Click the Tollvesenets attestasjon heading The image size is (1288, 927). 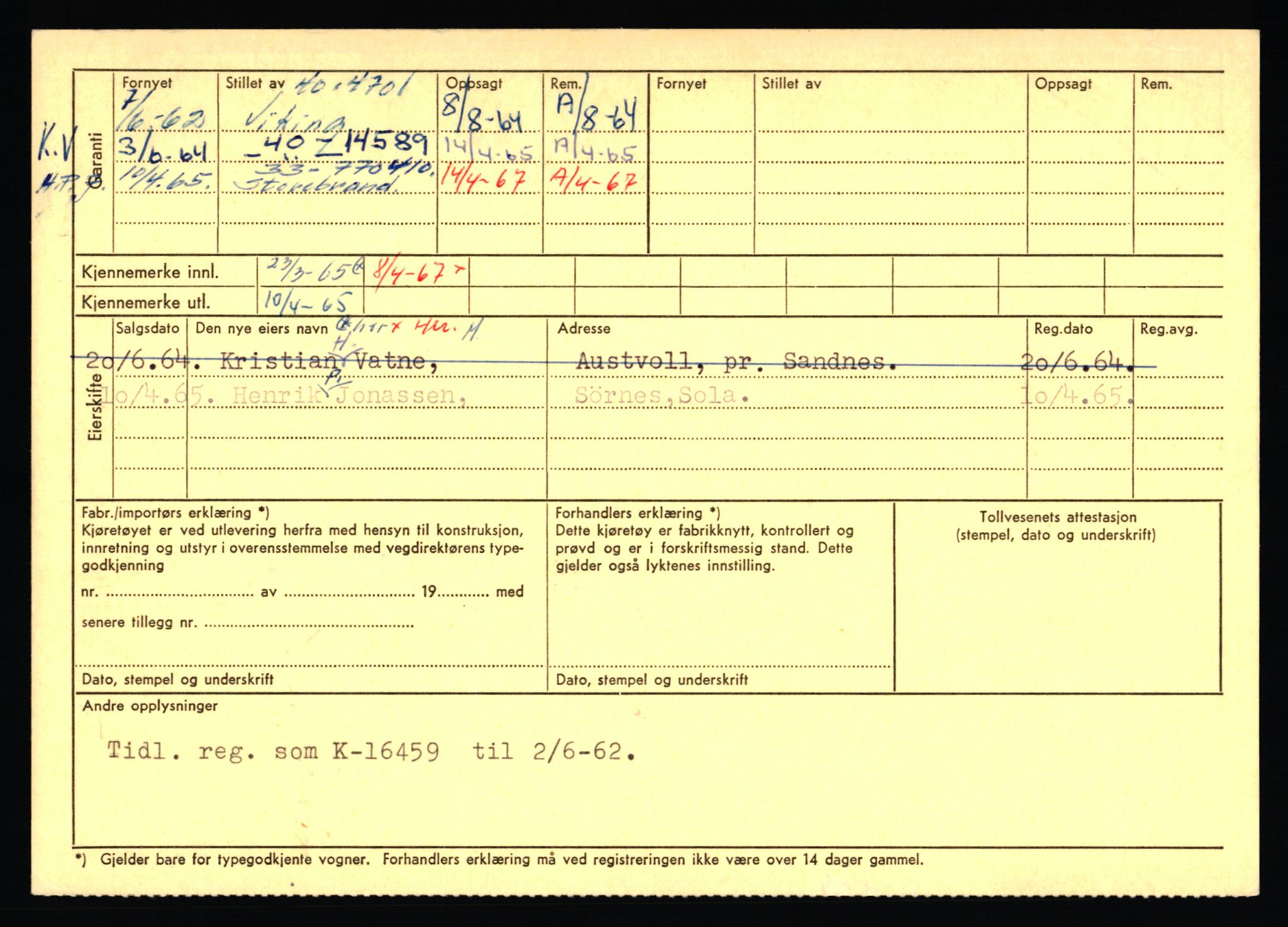1058,518
